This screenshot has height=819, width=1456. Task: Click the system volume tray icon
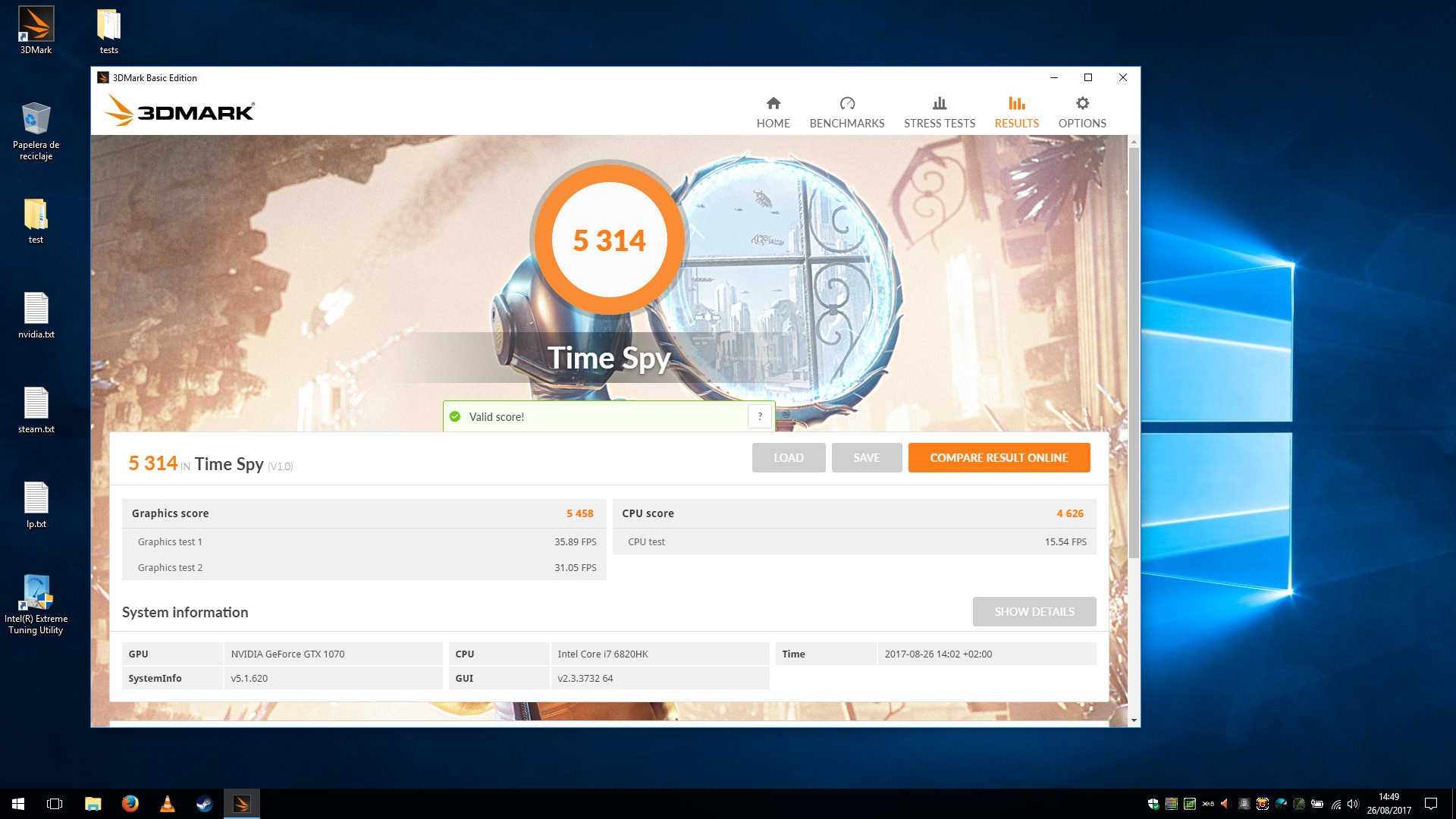click(x=1353, y=804)
